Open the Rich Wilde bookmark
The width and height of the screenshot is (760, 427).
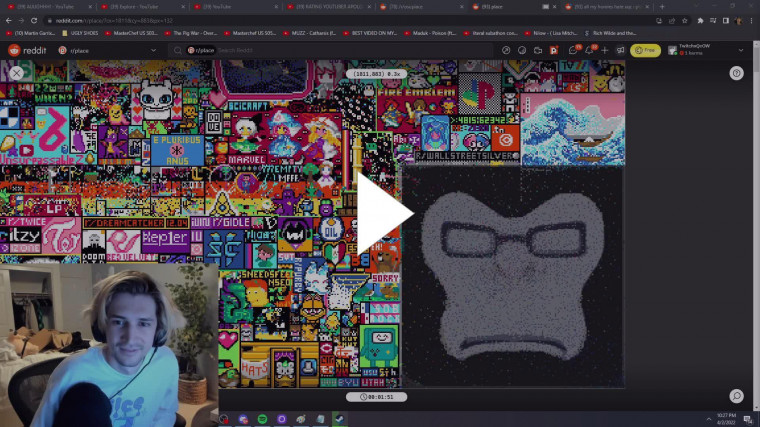point(611,33)
